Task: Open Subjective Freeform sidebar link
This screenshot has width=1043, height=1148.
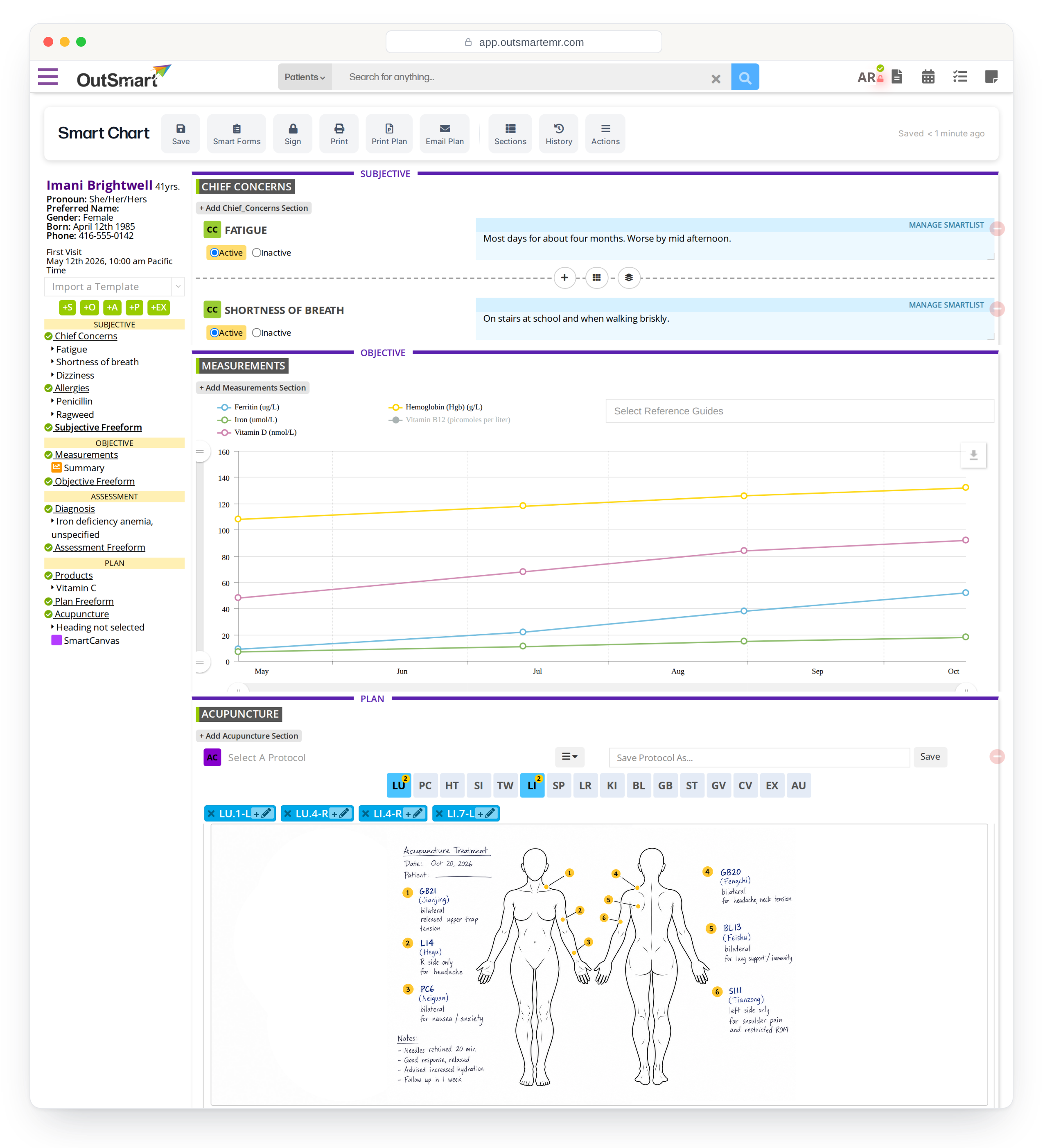Action: (x=98, y=427)
